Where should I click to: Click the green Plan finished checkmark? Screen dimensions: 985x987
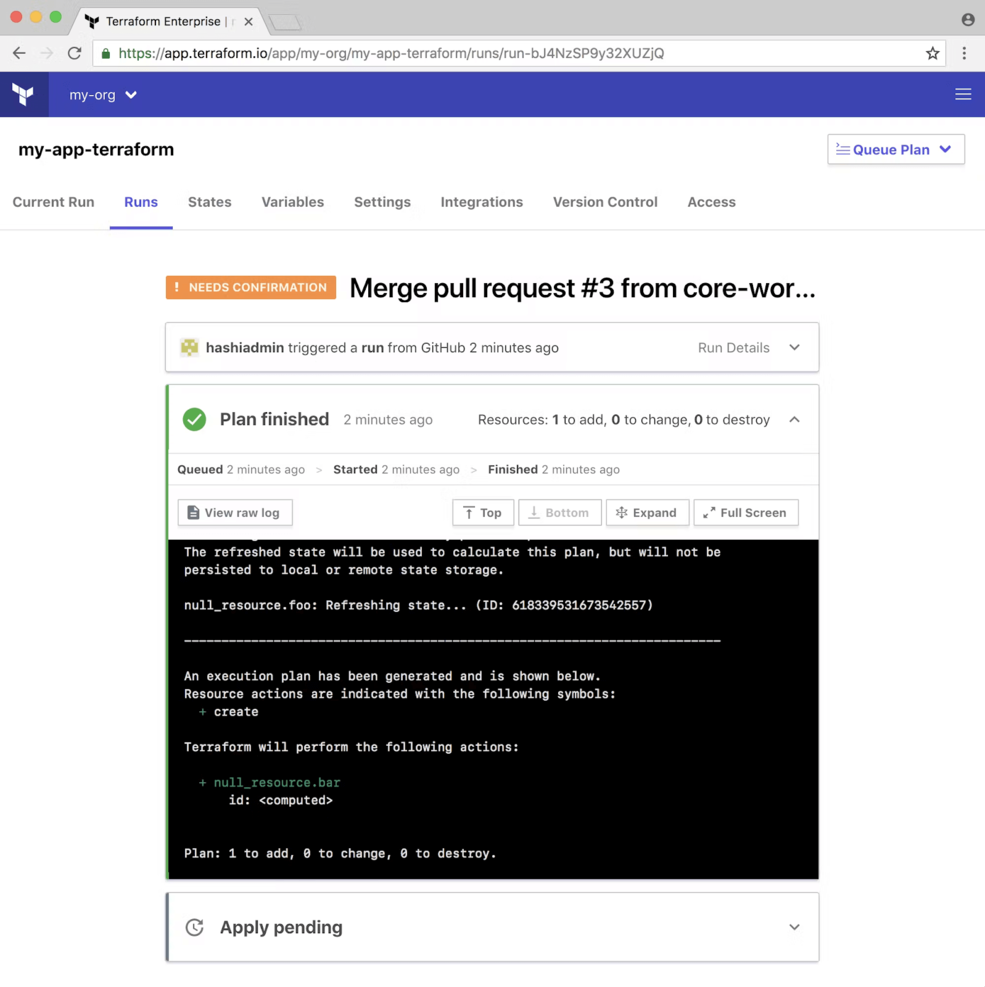pos(194,419)
